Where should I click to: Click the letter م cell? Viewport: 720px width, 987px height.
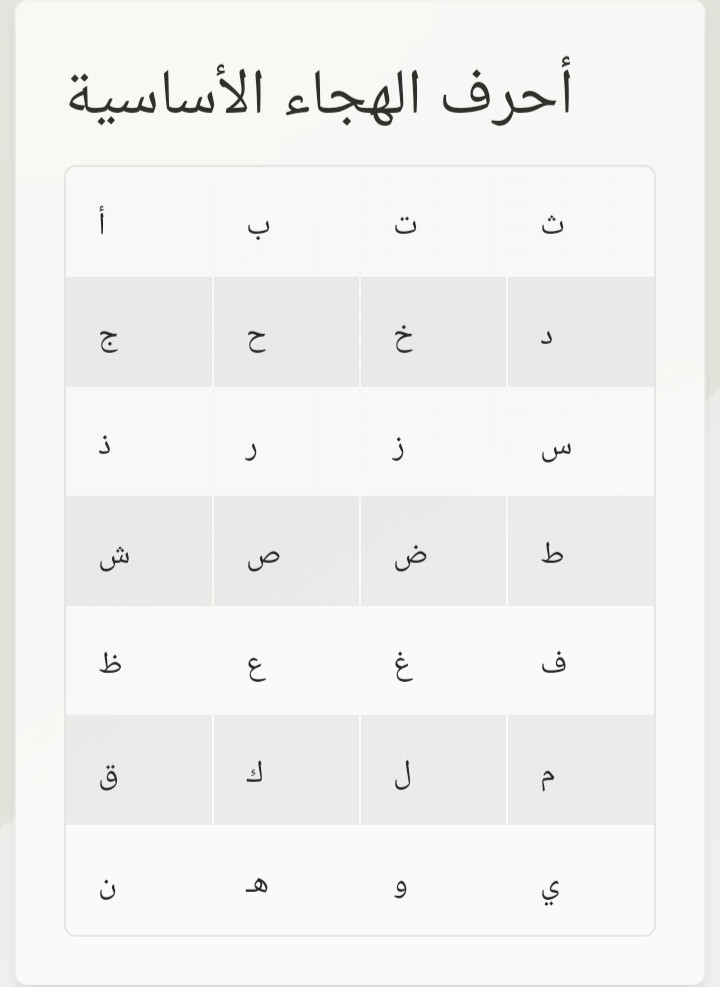[581, 770]
